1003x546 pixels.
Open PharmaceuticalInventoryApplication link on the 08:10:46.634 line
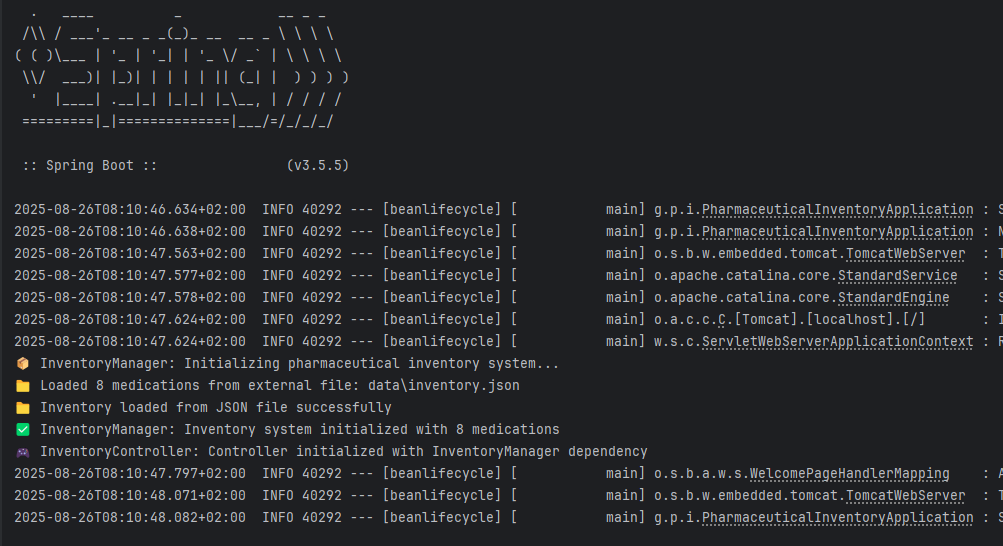coord(837,210)
